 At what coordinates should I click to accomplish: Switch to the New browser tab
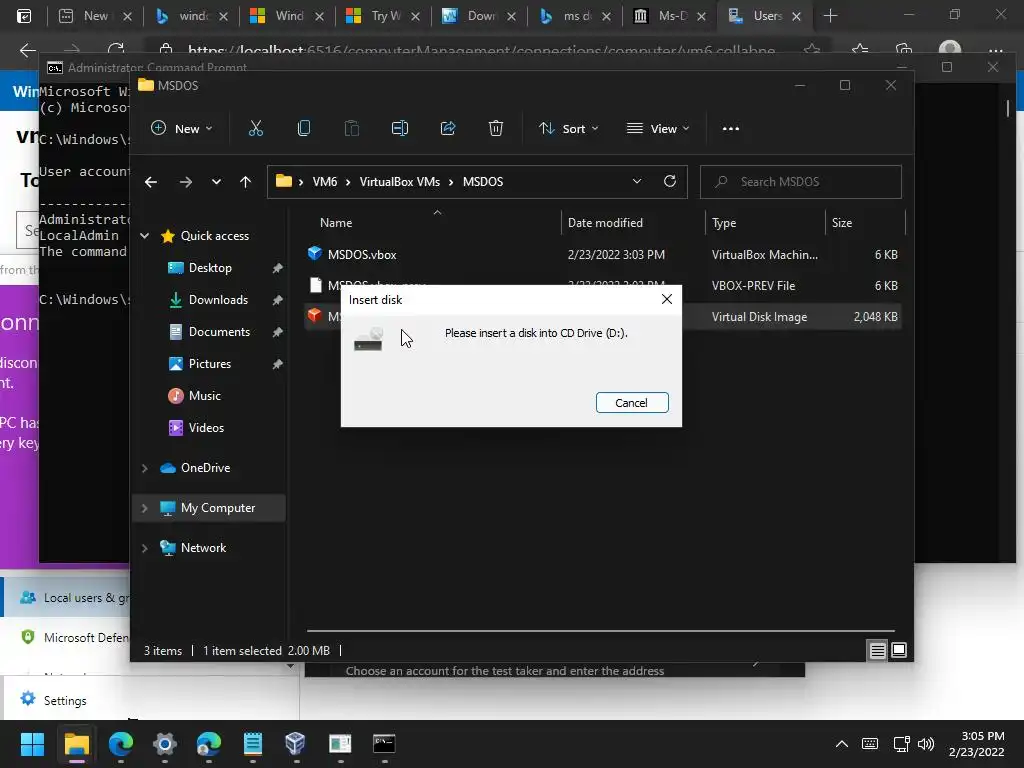(x=95, y=16)
